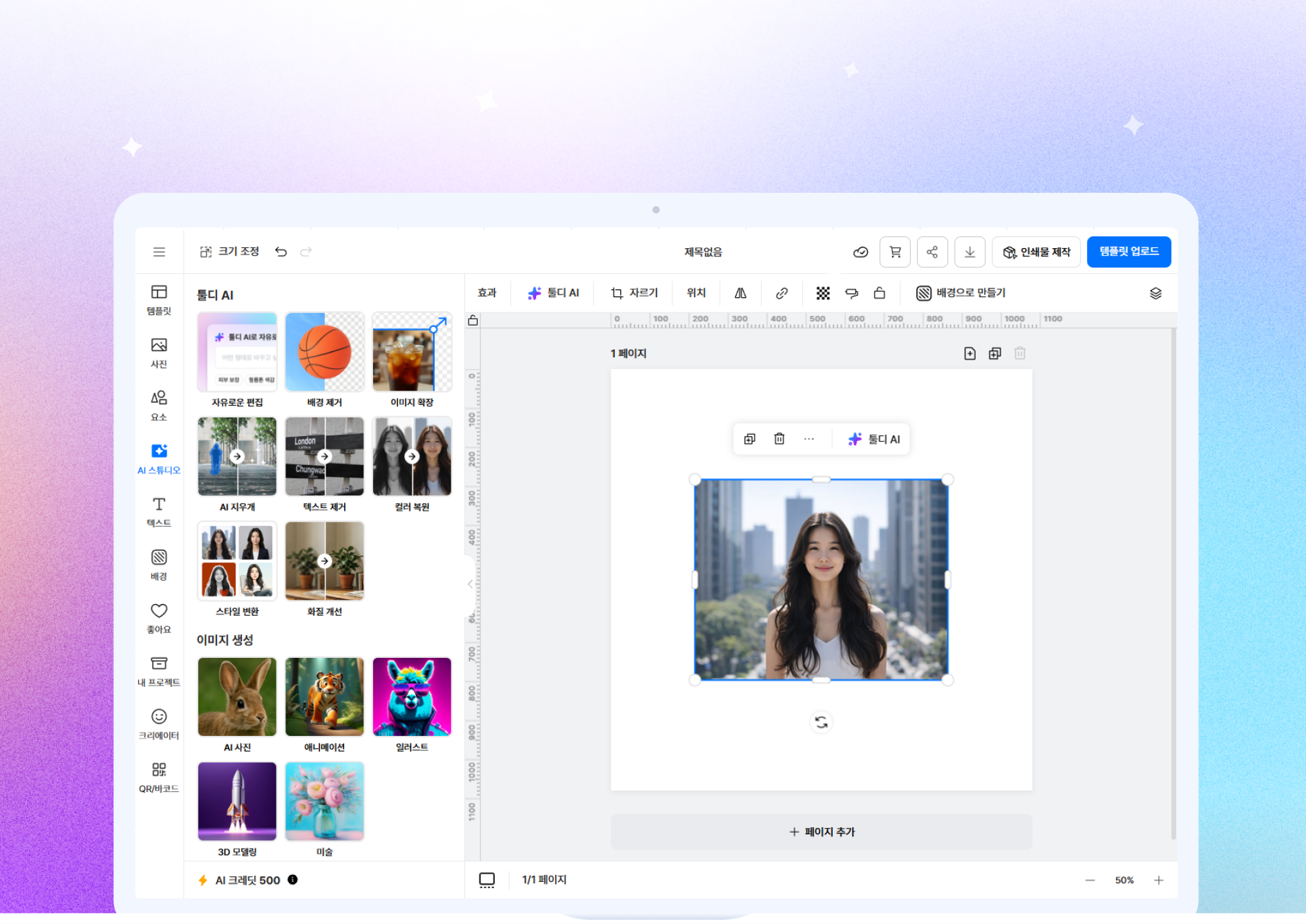Select the 배경 제거 basketball thumbnail
This screenshot has width=1306, height=924.
pos(324,352)
